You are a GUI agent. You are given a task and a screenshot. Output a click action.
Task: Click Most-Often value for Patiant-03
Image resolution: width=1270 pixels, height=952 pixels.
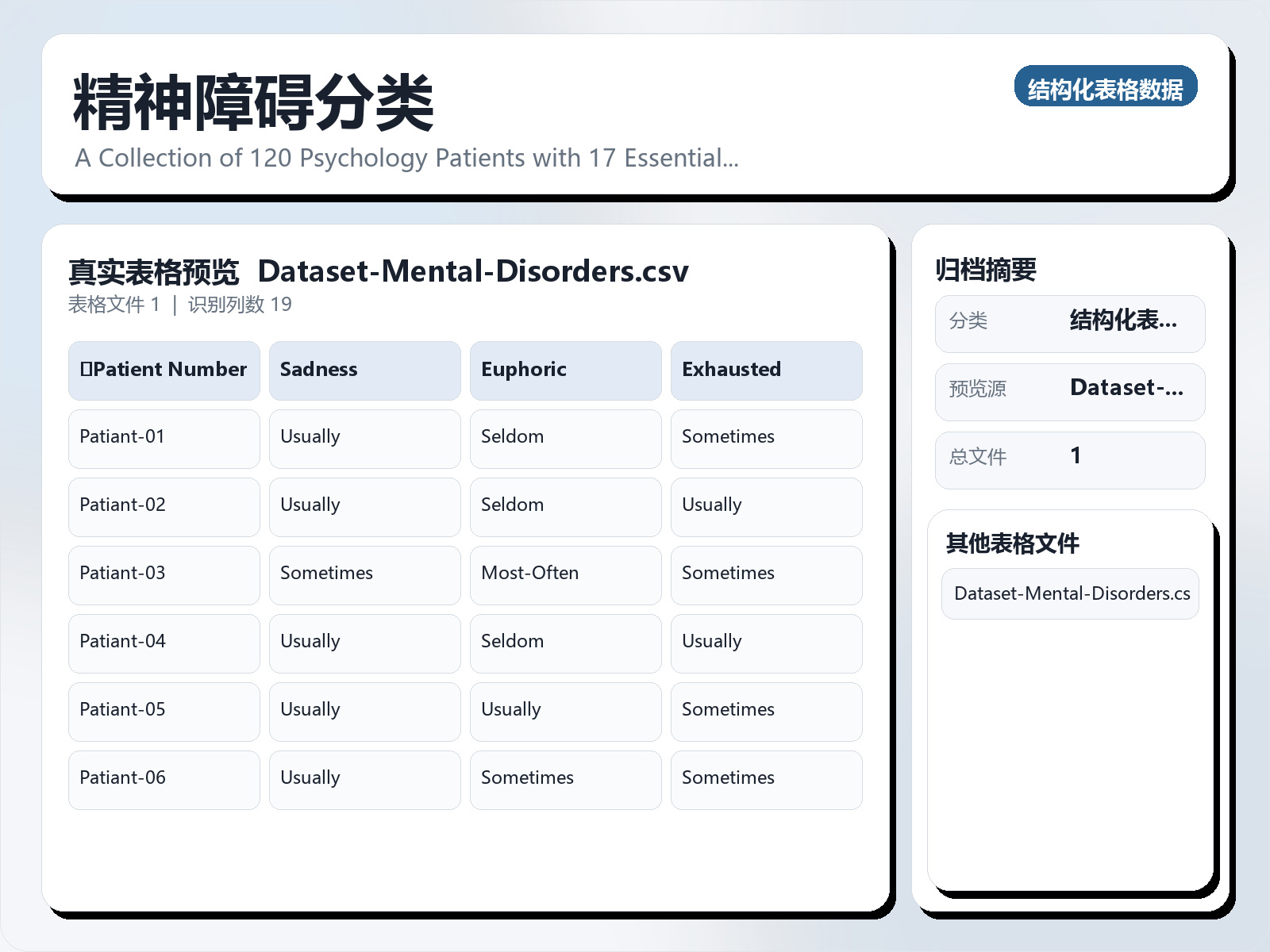pos(565,574)
